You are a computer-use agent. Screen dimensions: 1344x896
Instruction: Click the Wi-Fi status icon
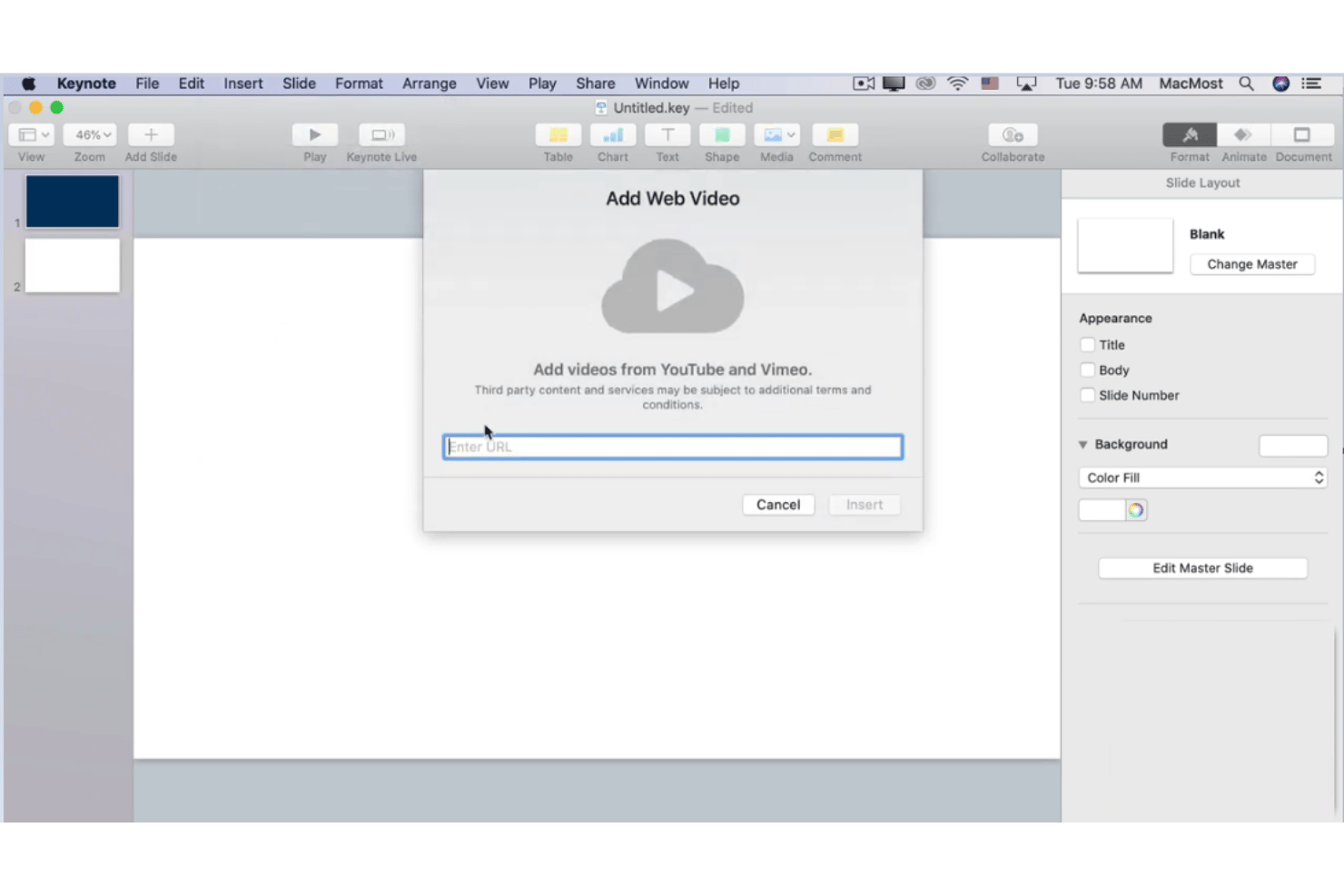click(x=957, y=84)
